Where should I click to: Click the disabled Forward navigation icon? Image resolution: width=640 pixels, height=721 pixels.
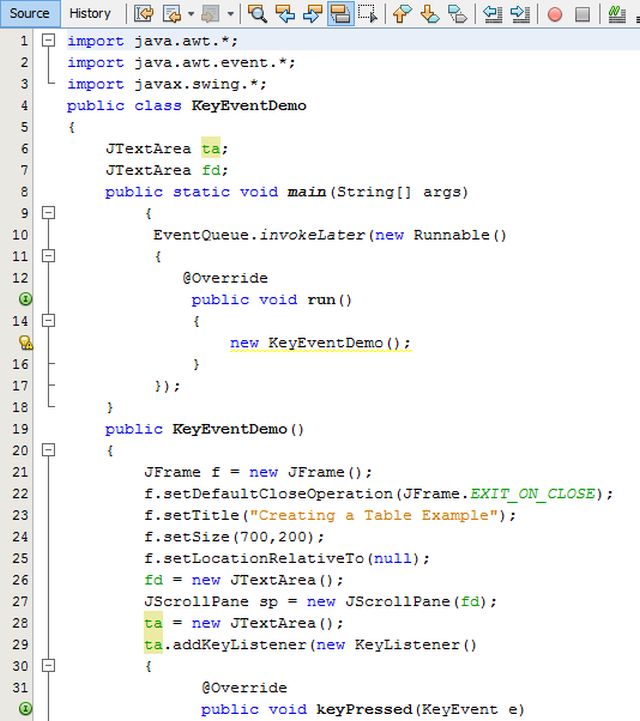(211, 13)
